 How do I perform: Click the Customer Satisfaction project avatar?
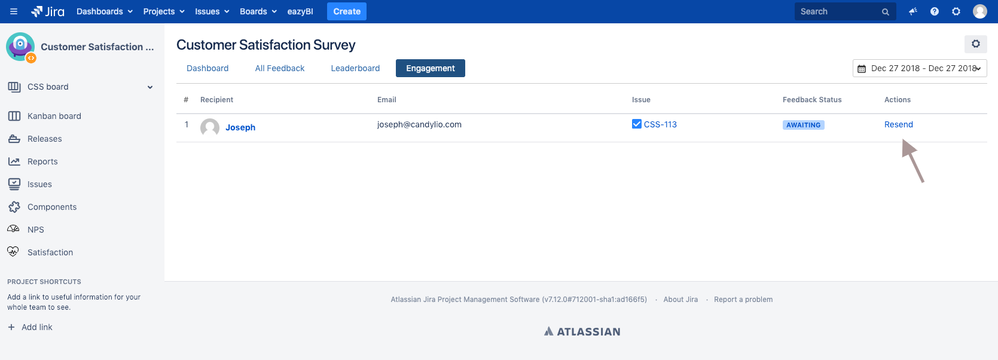(20, 47)
